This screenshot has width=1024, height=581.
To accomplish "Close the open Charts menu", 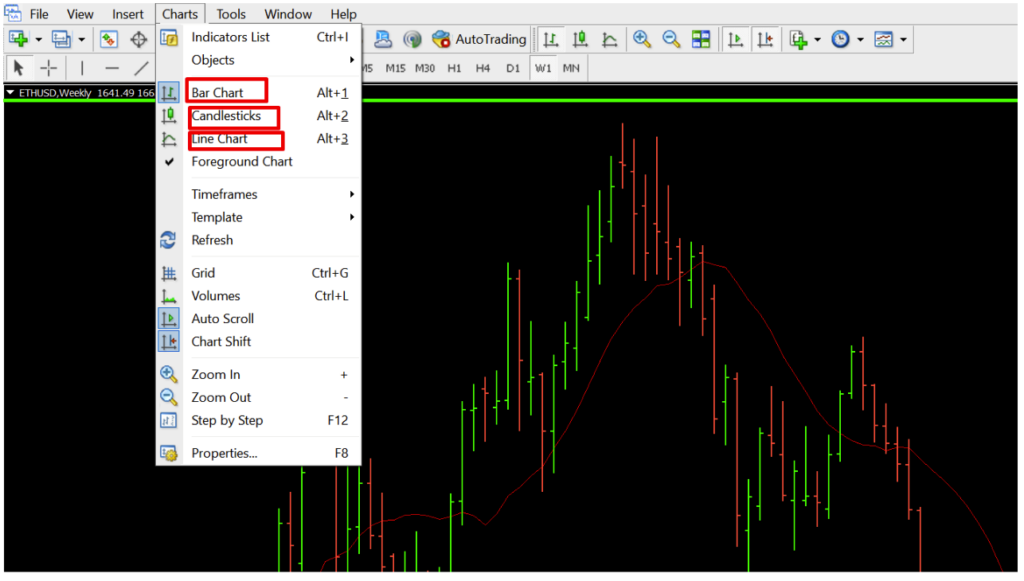I will [180, 14].
